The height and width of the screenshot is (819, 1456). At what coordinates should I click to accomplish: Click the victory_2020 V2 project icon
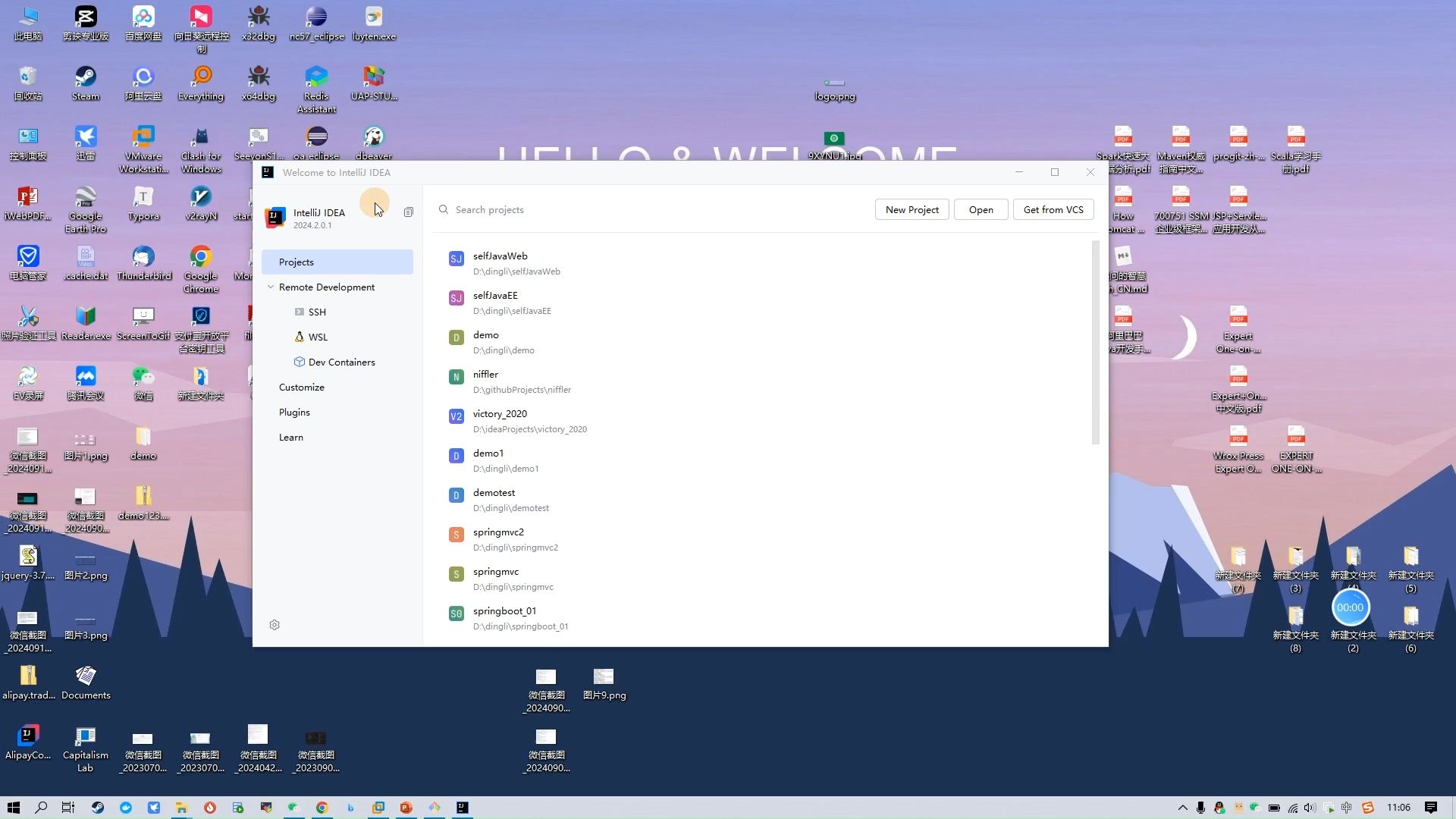tap(456, 416)
